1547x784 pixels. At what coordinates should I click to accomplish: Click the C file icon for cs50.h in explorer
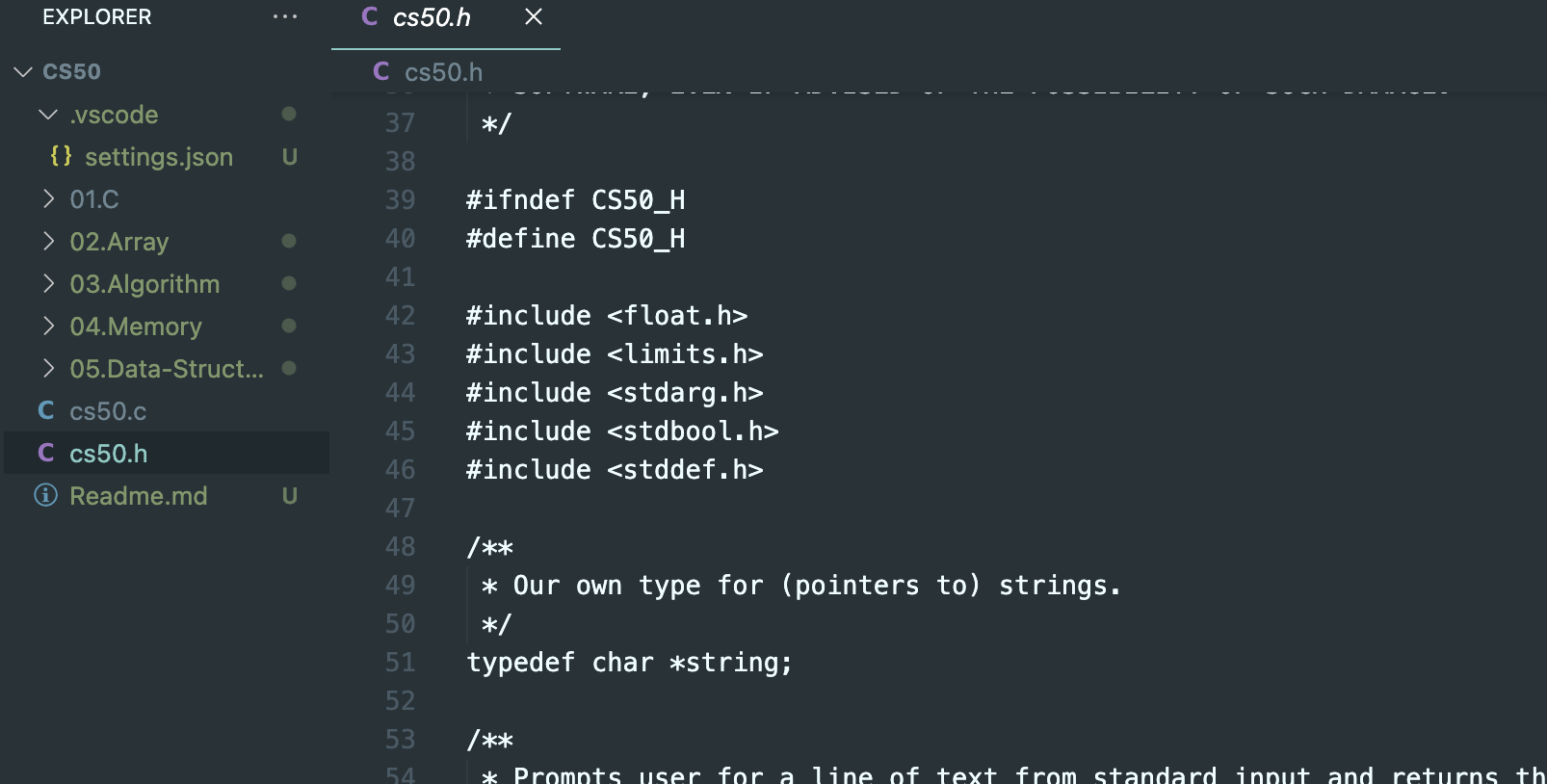45,453
